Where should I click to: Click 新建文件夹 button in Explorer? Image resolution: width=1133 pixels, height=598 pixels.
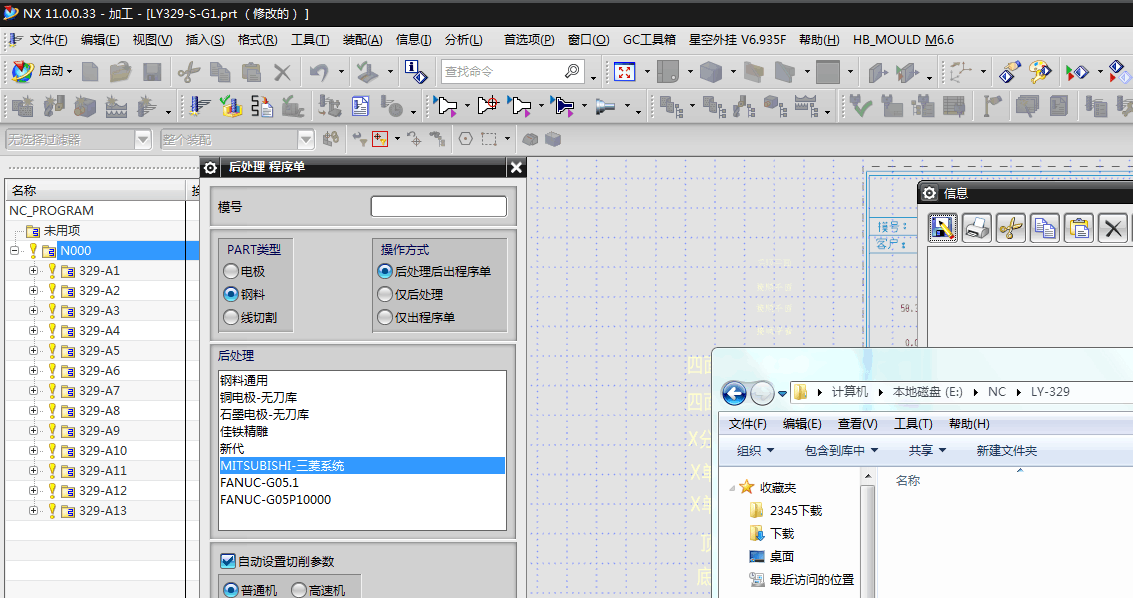click(1007, 451)
